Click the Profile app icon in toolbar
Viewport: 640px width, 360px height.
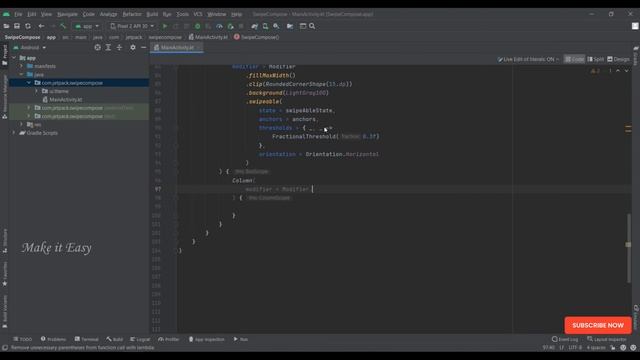pos(219,26)
